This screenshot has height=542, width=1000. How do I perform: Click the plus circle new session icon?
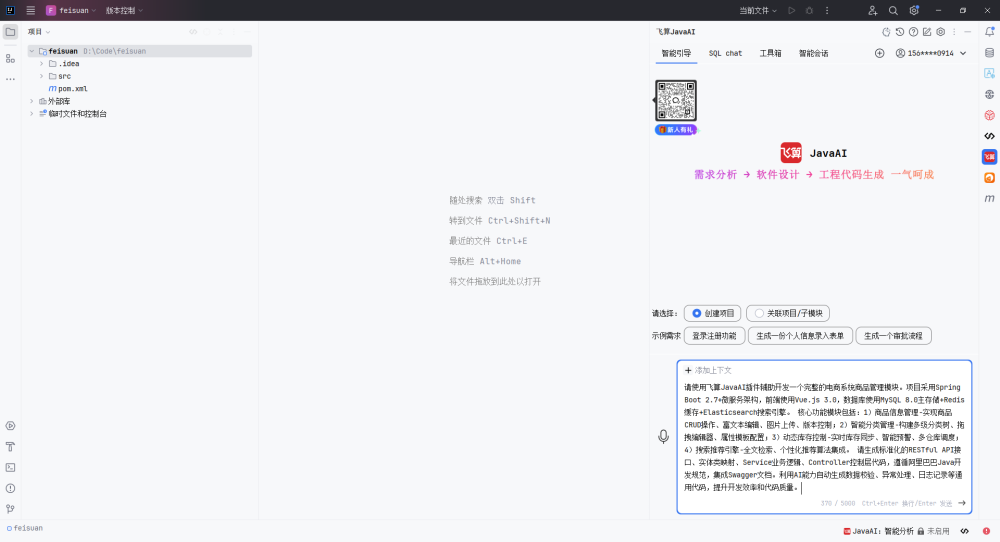[879, 54]
